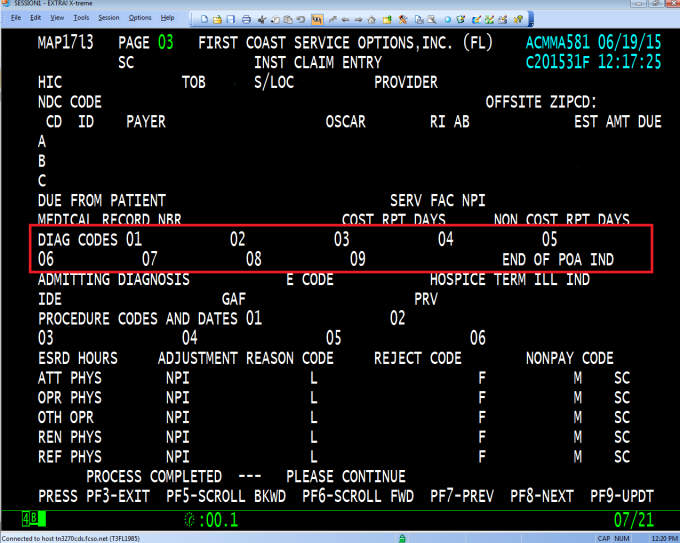This screenshot has height=543, width=680.
Task: Click the New session toolbar icon
Action: (205, 18)
